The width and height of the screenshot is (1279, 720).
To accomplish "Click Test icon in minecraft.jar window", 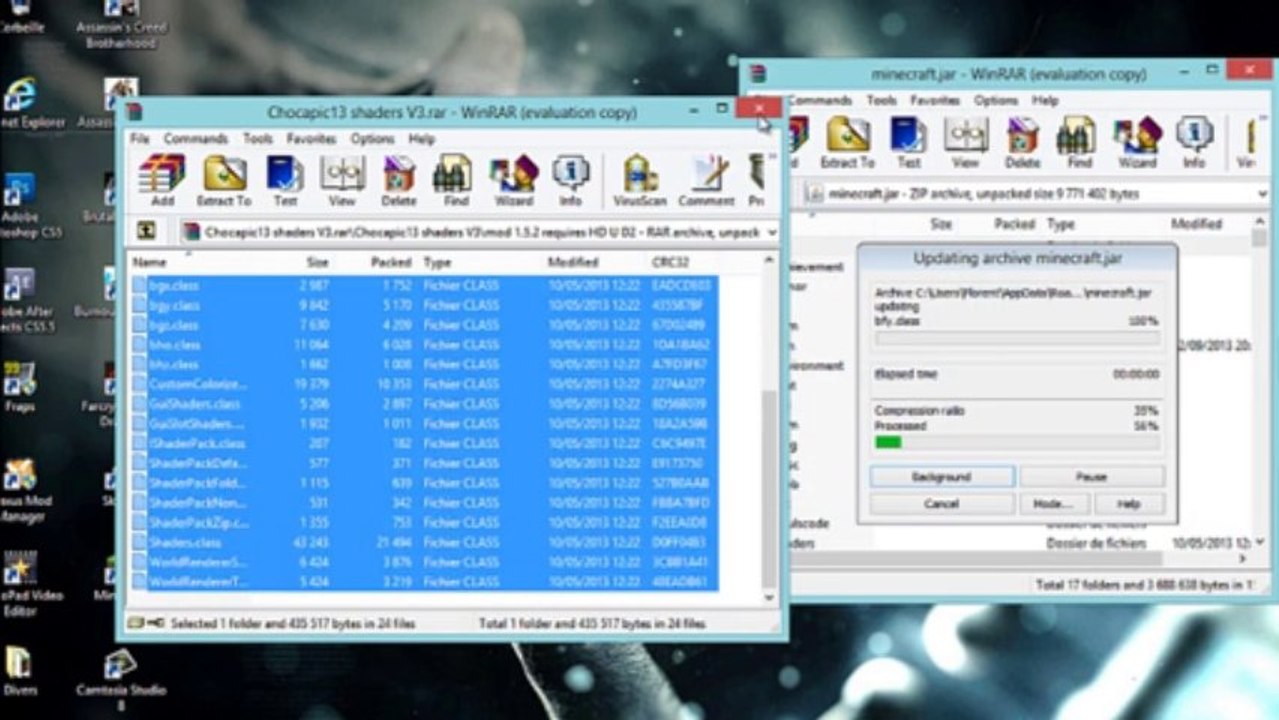I will coord(908,142).
